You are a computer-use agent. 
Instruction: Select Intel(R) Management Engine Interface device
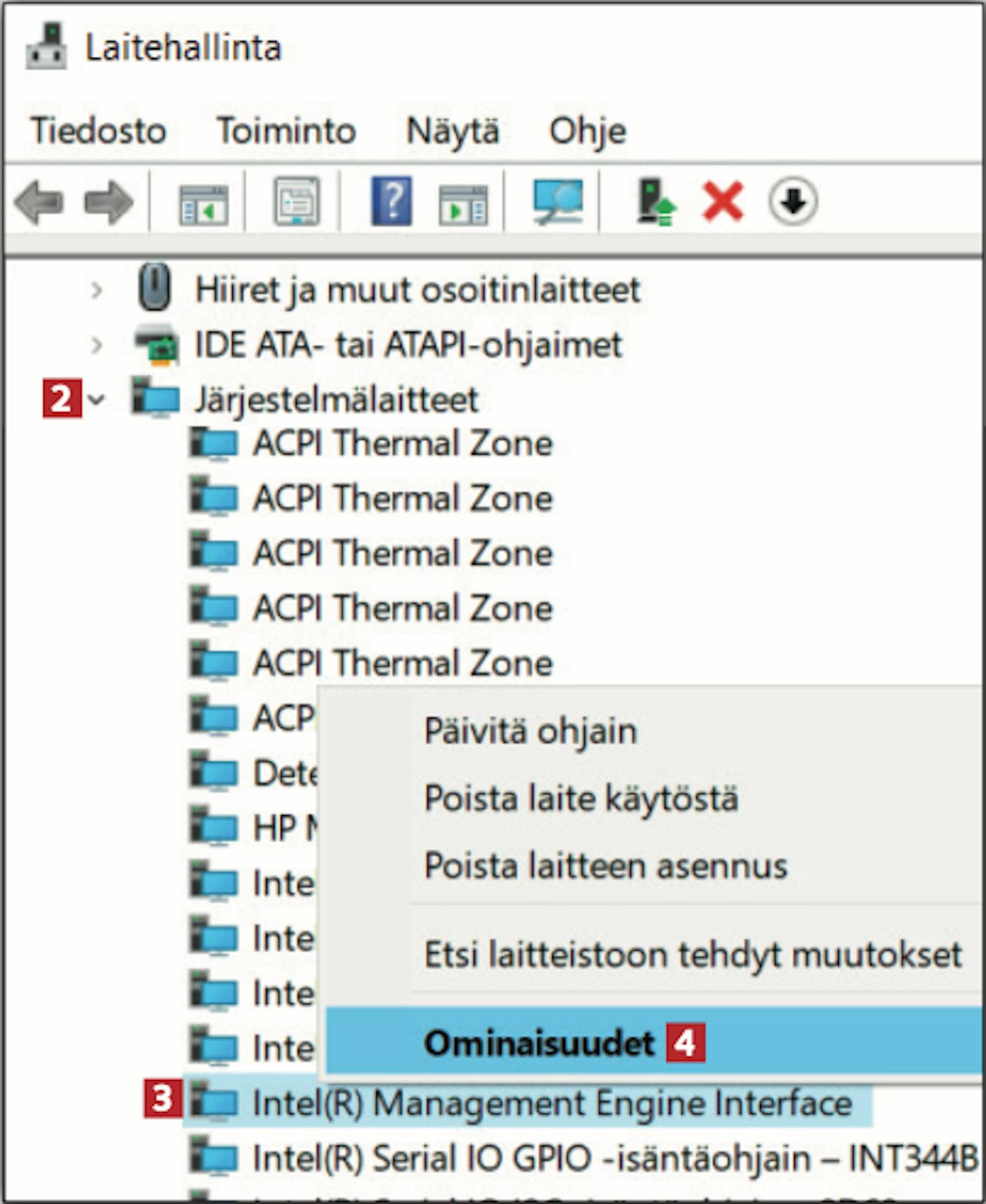coord(552,1102)
